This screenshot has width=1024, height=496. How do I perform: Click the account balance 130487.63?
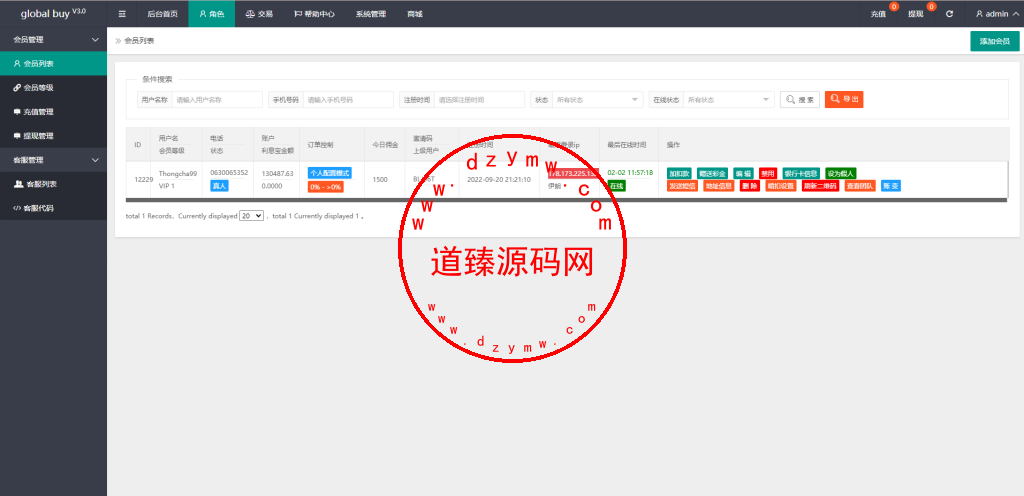point(277,174)
